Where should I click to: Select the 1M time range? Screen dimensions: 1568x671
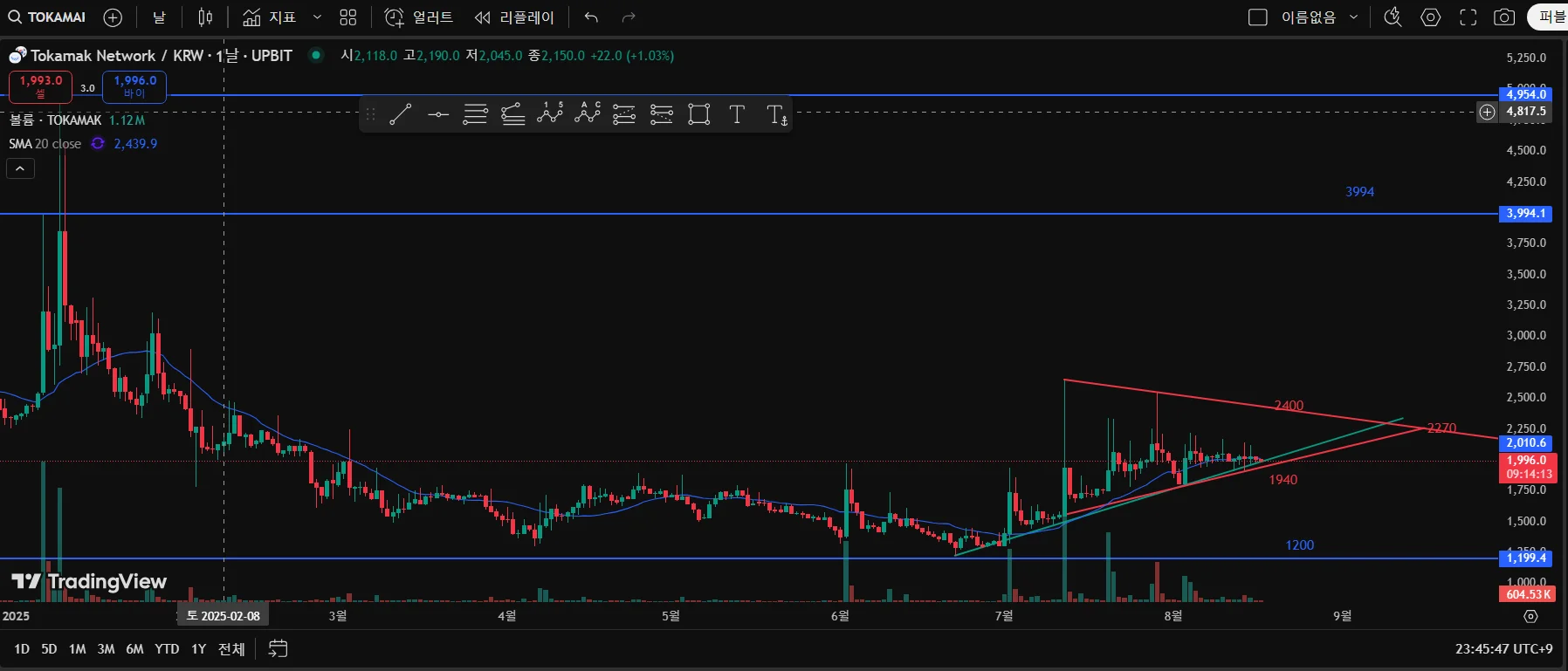click(78, 649)
